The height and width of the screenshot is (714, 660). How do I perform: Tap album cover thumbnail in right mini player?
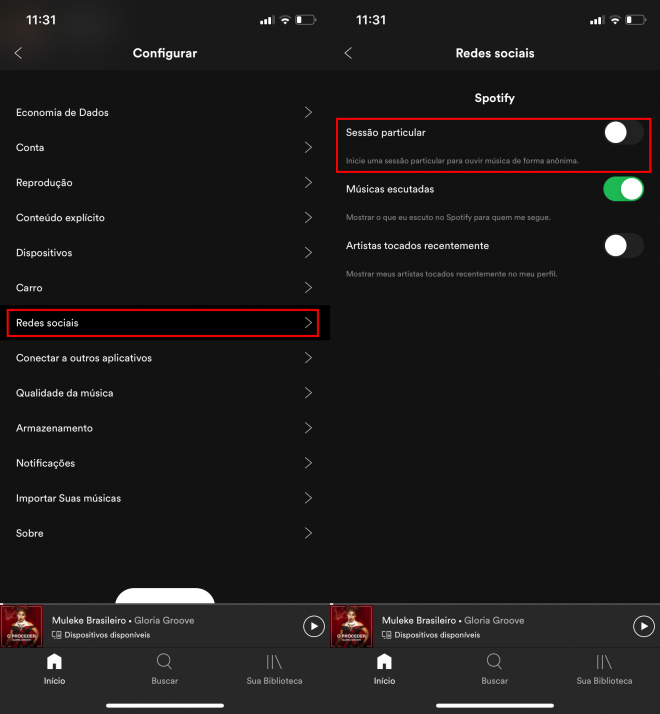click(351, 626)
